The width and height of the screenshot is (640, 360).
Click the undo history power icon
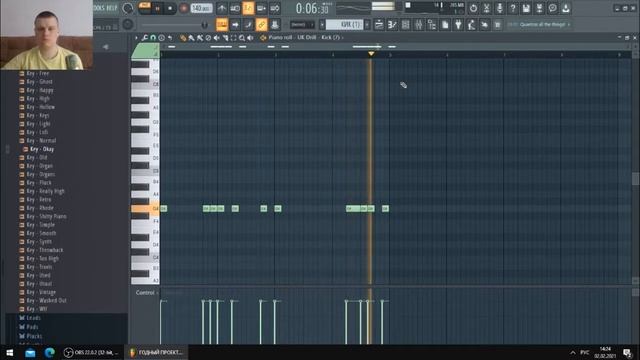473,8
